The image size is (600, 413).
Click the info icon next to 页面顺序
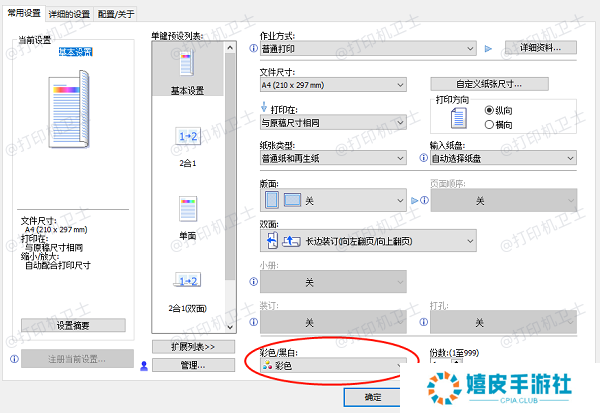coord(425,200)
